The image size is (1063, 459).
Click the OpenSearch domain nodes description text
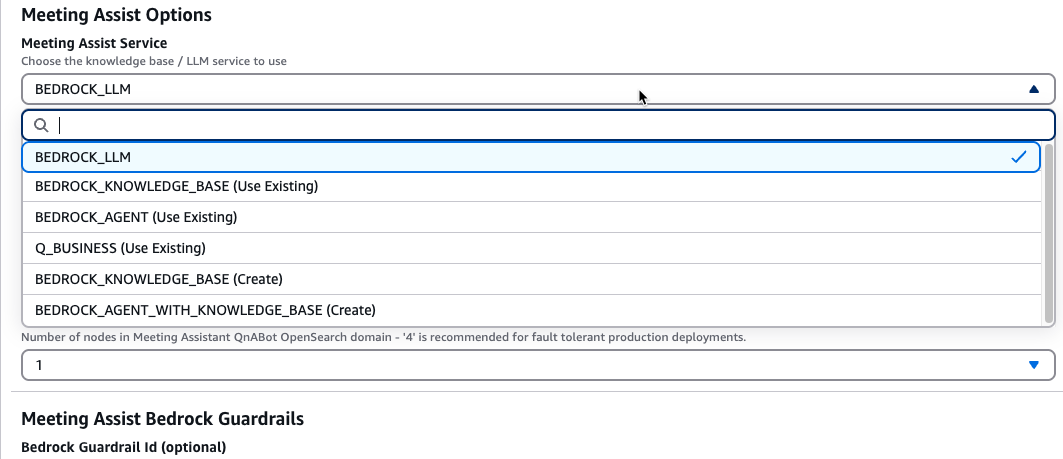384,337
